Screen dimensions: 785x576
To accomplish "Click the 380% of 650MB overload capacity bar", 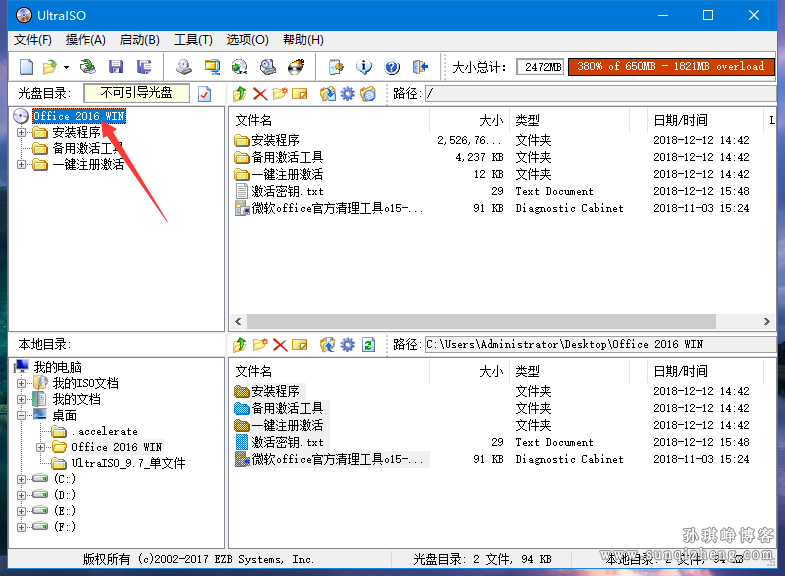I will coord(671,67).
